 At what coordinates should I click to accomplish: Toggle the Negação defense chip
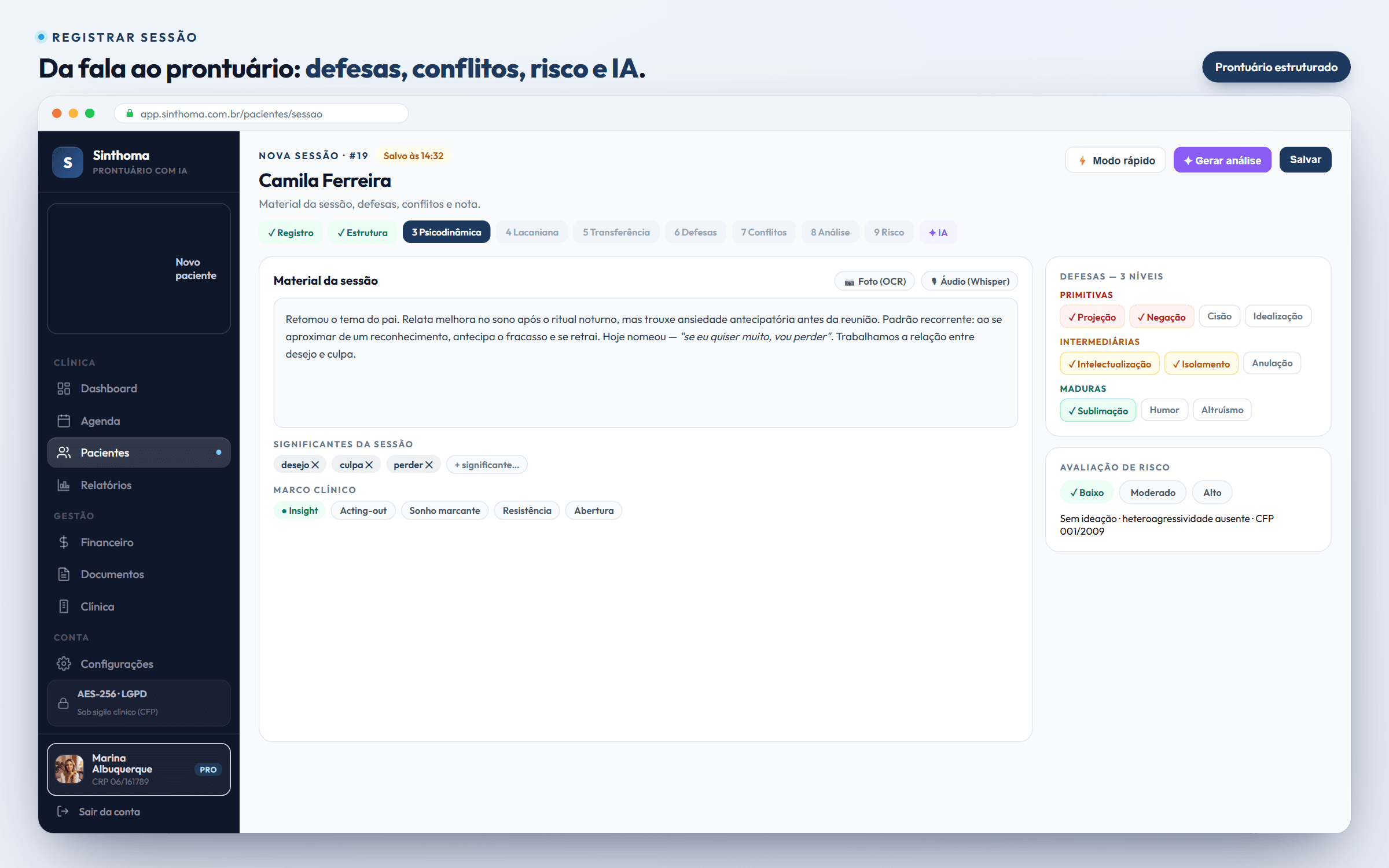click(x=1162, y=317)
